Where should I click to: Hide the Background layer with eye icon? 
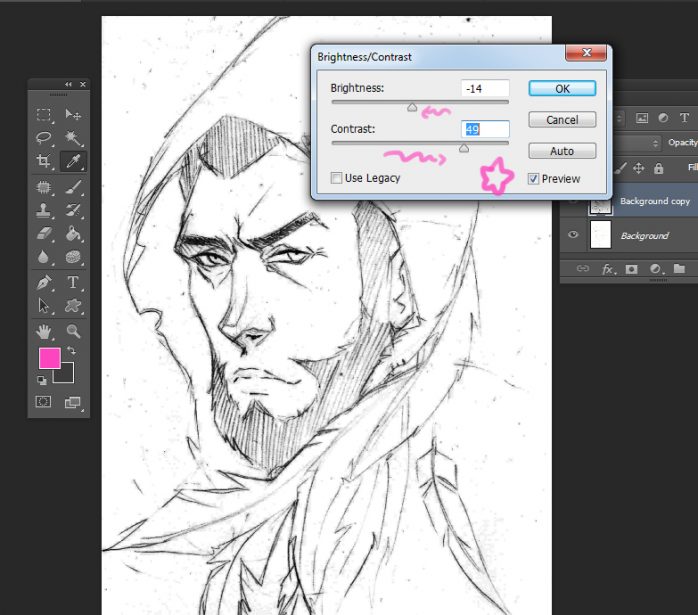pos(574,236)
